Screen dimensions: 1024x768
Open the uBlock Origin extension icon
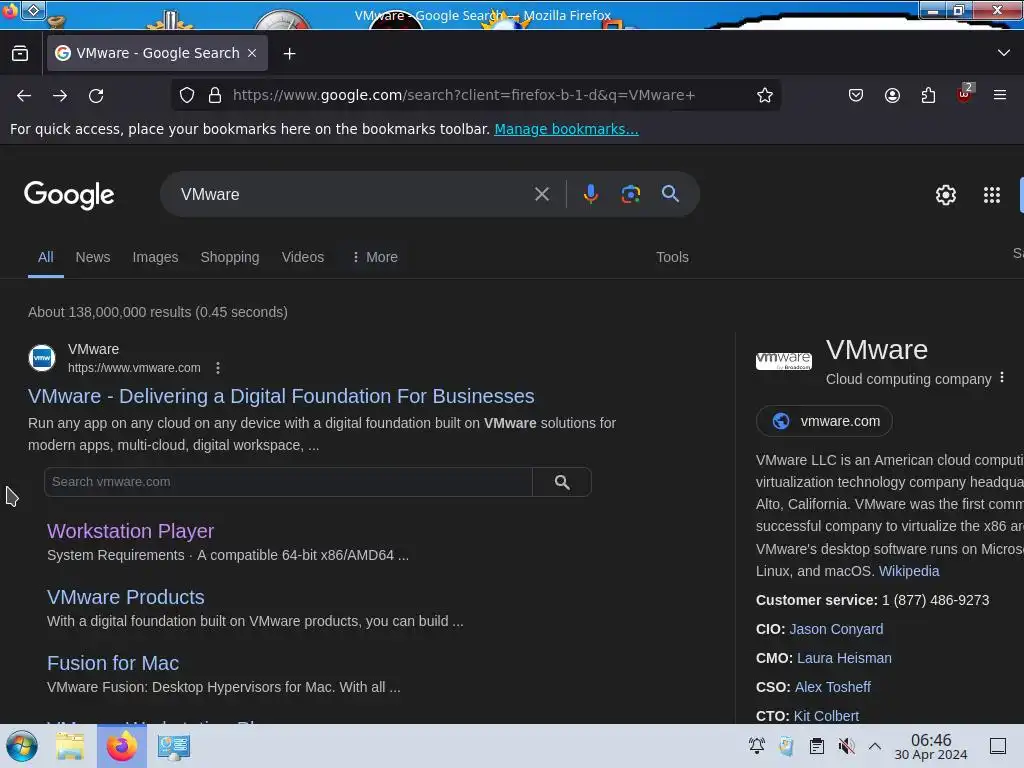[x=964, y=95]
